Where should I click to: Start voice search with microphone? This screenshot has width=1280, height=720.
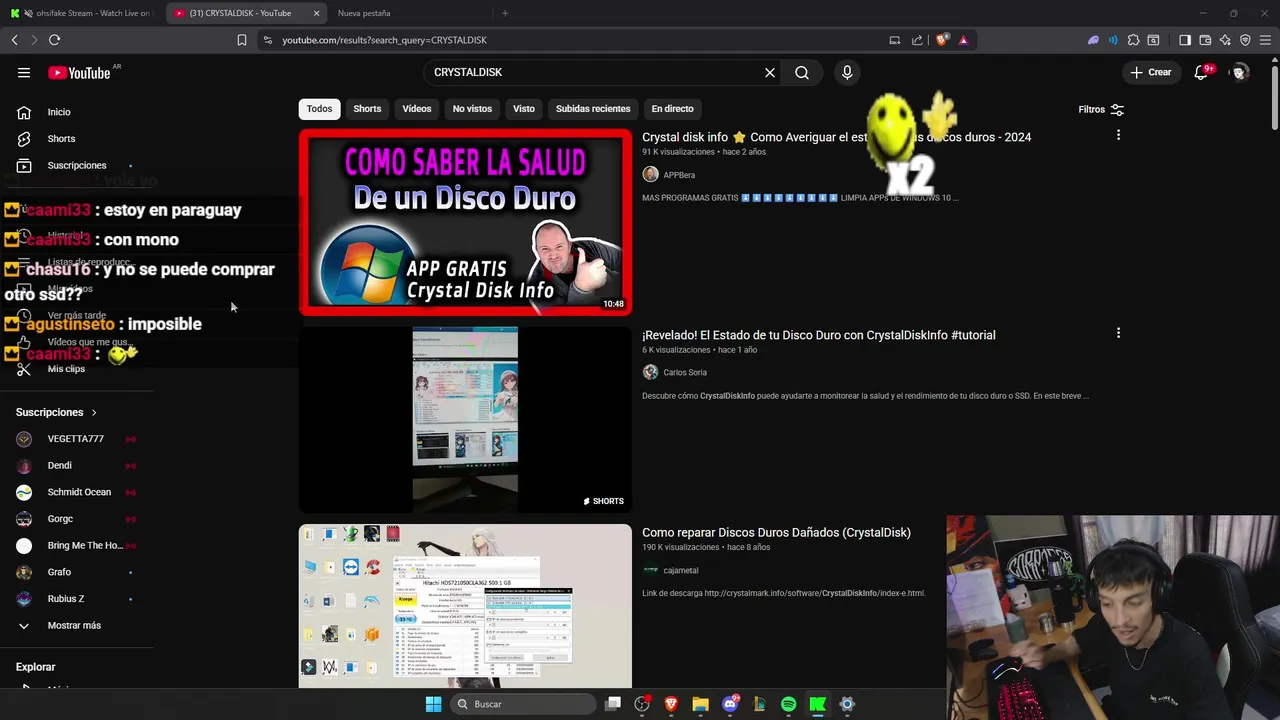[847, 72]
